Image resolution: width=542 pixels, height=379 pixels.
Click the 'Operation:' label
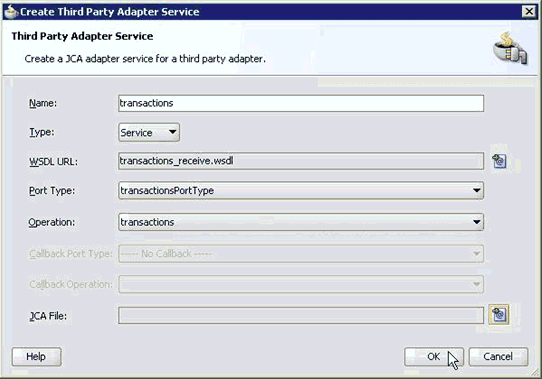click(x=52, y=222)
